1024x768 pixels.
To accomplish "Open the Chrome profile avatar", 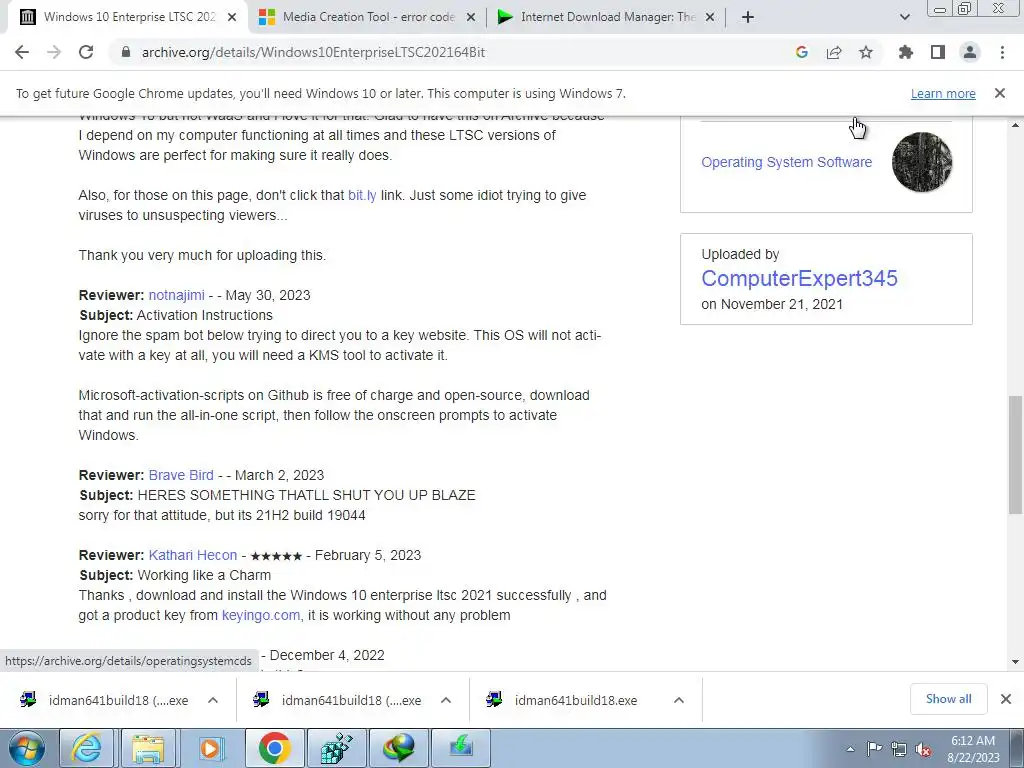I will [970, 52].
